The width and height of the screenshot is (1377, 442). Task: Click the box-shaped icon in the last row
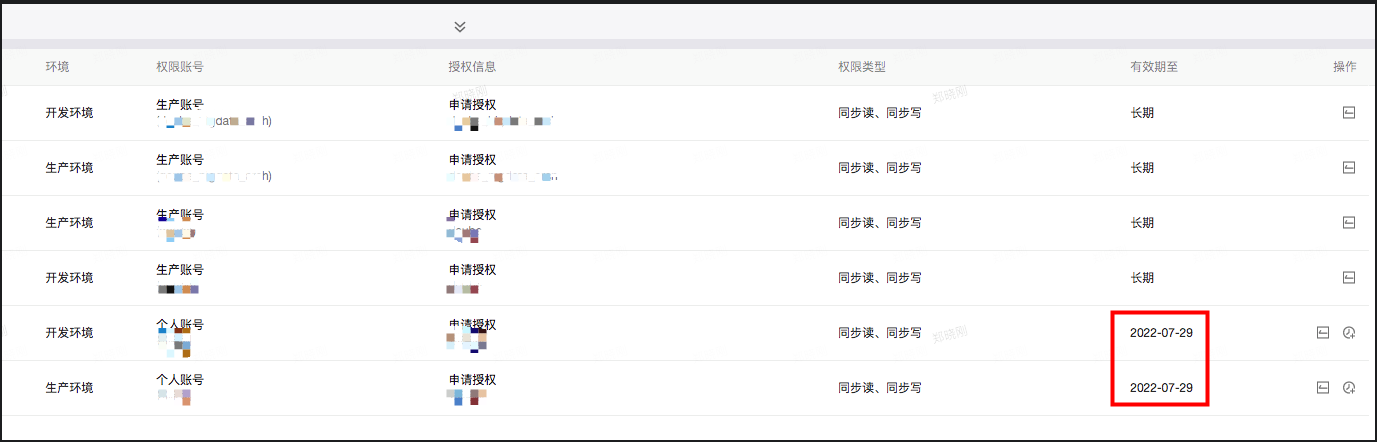pyautogui.click(x=1322, y=388)
